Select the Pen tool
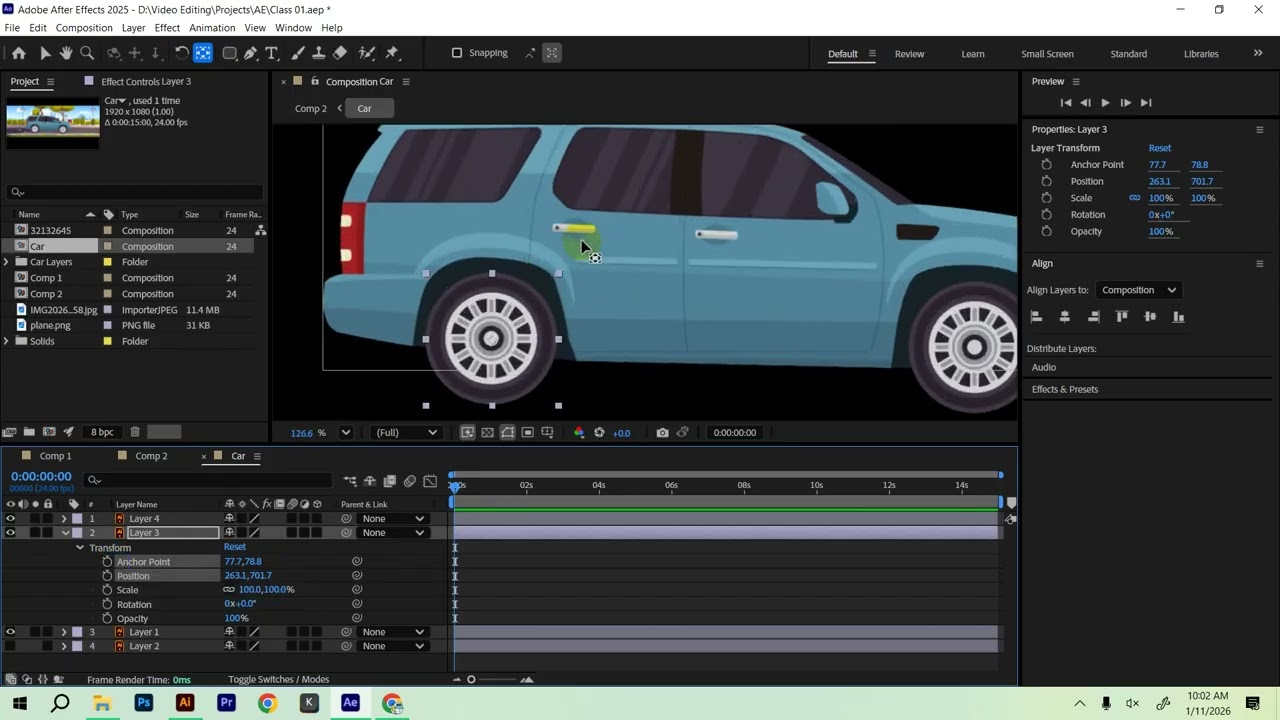1280x720 pixels. pos(250,53)
